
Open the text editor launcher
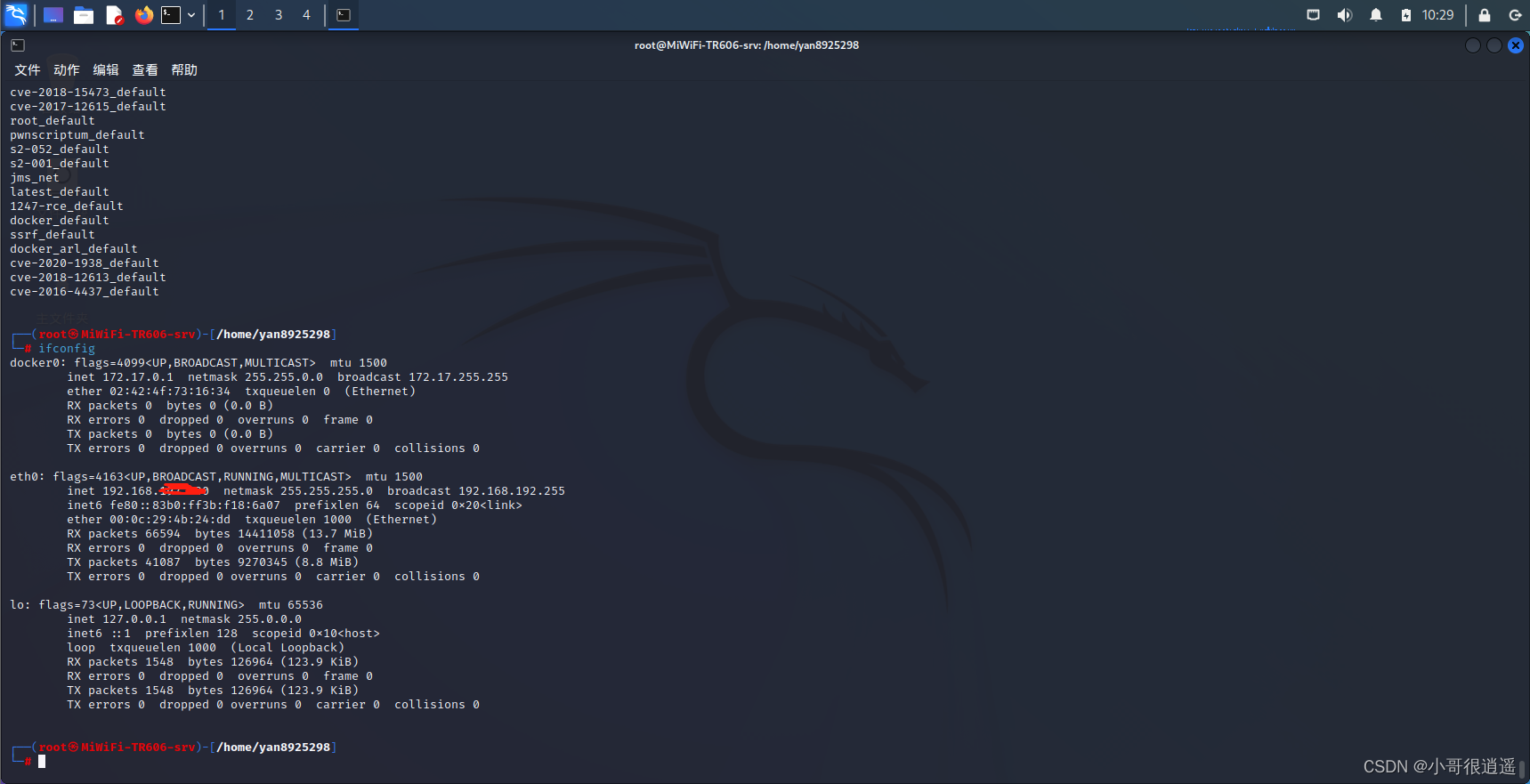[x=114, y=15]
